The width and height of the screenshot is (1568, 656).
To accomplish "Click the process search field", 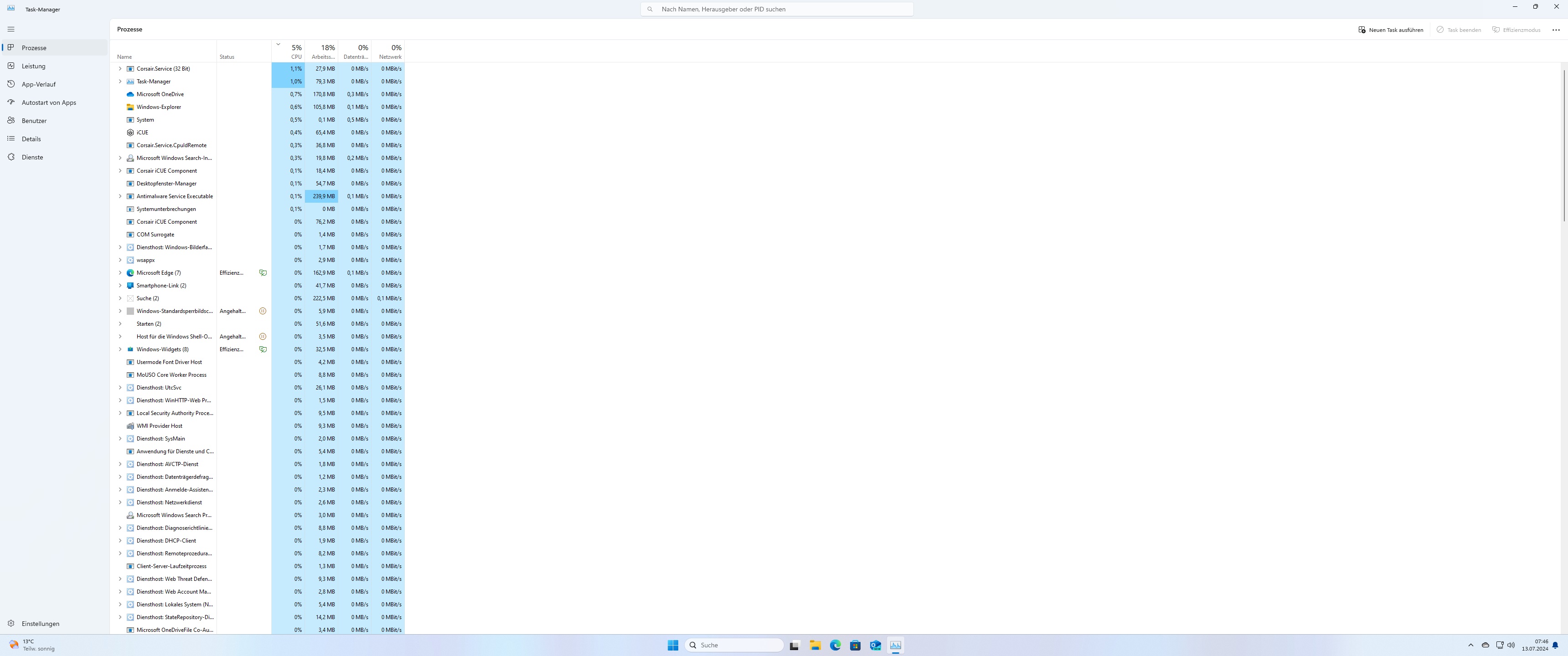I will (777, 9).
